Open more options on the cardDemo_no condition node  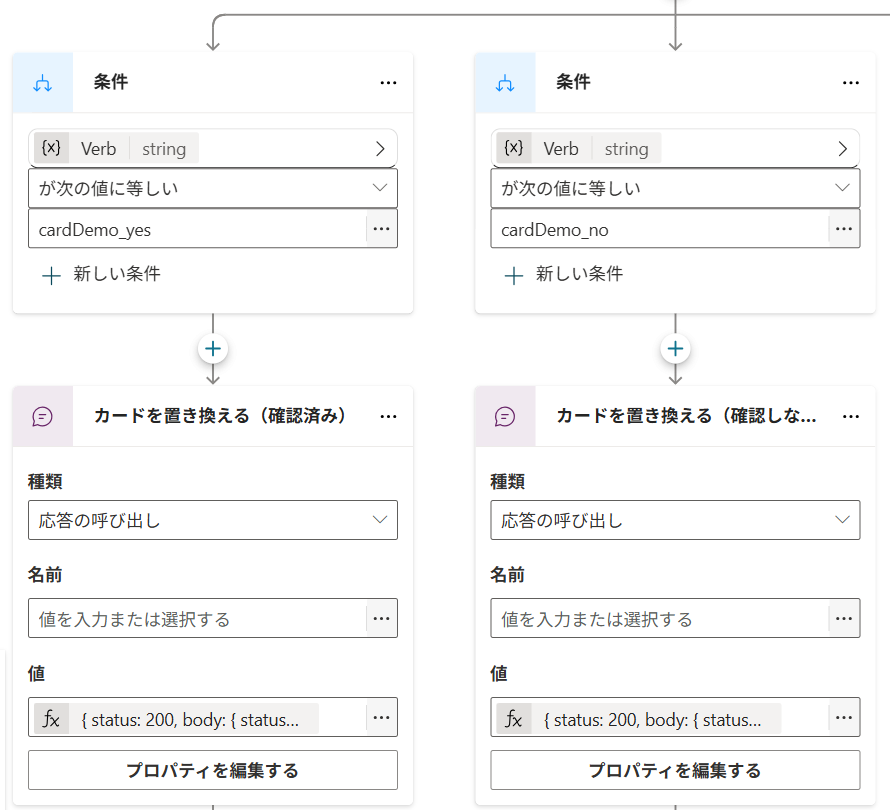tap(851, 83)
